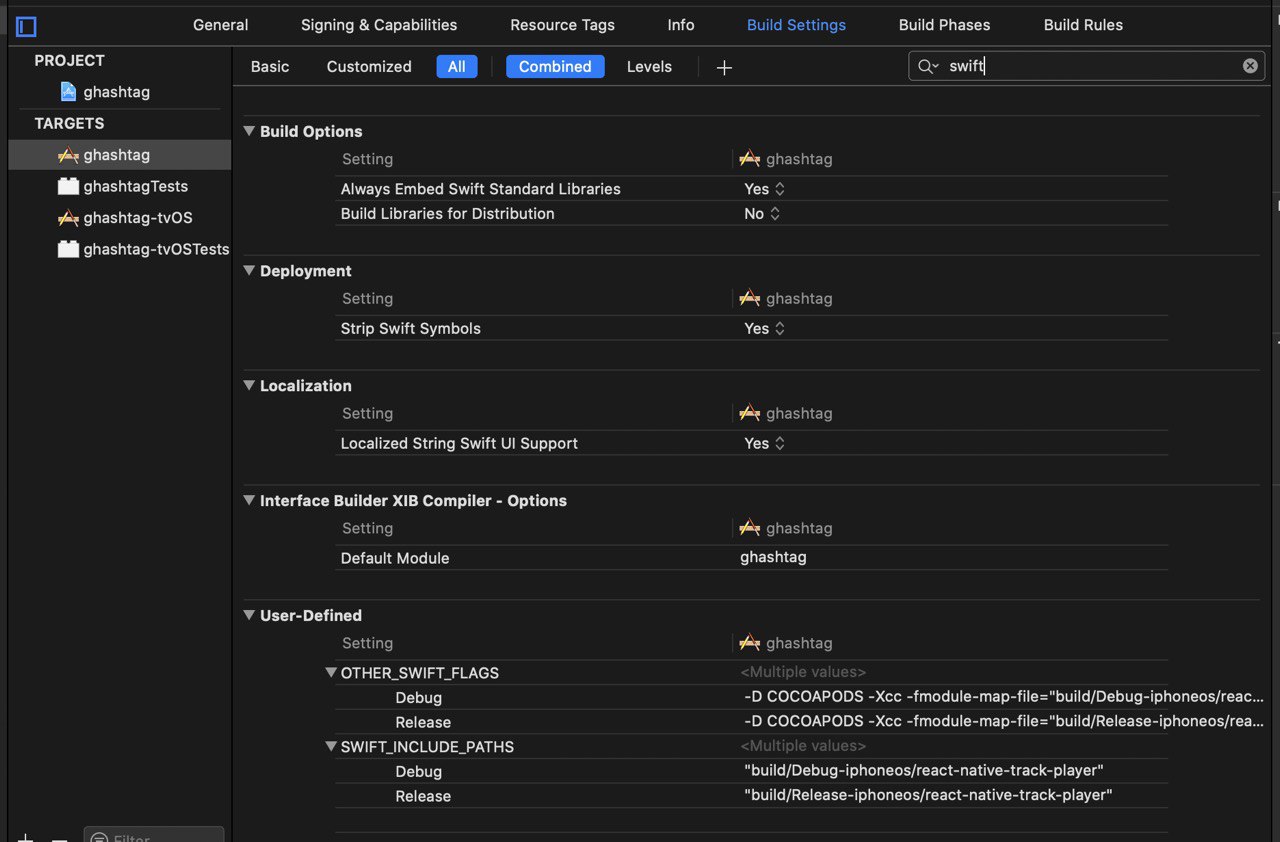Image resolution: width=1280 pixels, height=842 pixels.
Task: Select the ghashtag app target icon
Action: point(68,155)
